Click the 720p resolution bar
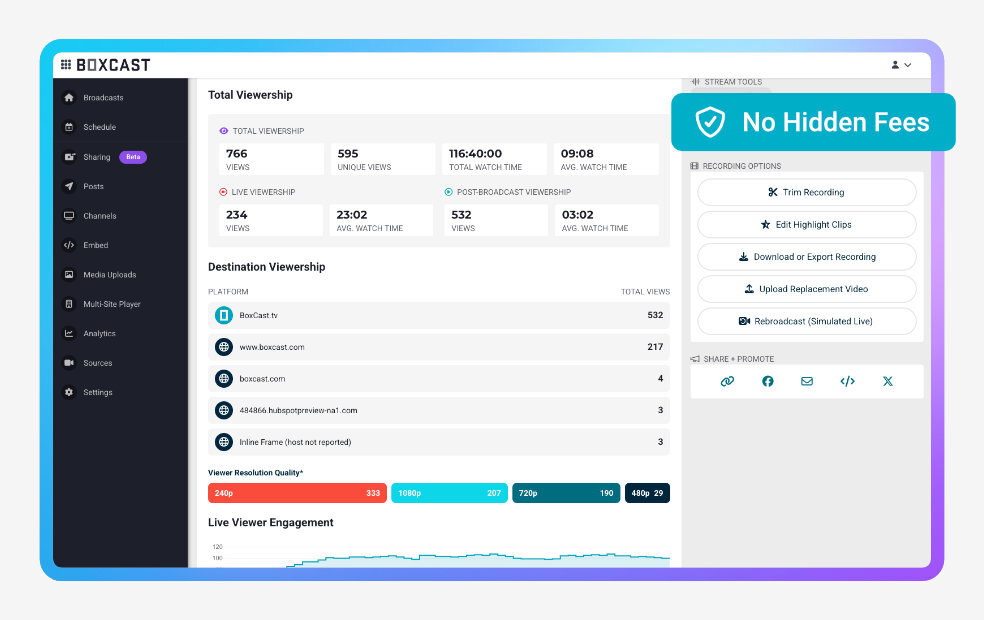 coord(566,493)
